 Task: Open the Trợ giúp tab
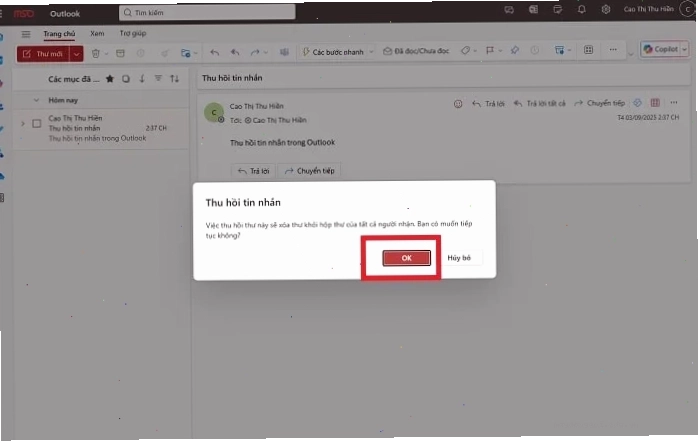(x=133, y=33)
